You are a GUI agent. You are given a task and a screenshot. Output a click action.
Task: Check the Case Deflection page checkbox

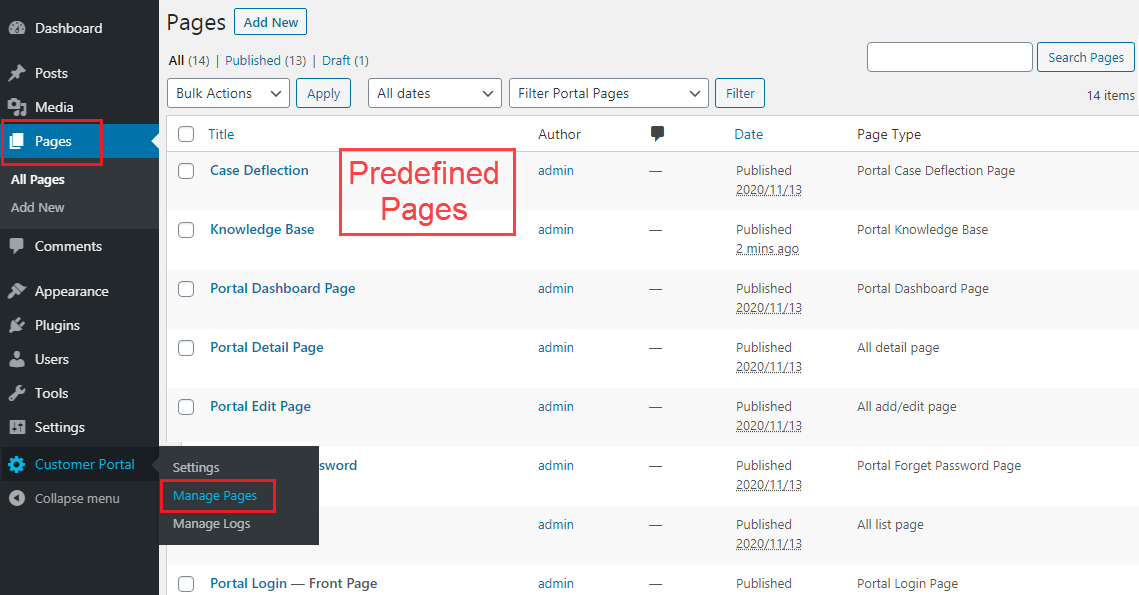[x=186, y=171]
